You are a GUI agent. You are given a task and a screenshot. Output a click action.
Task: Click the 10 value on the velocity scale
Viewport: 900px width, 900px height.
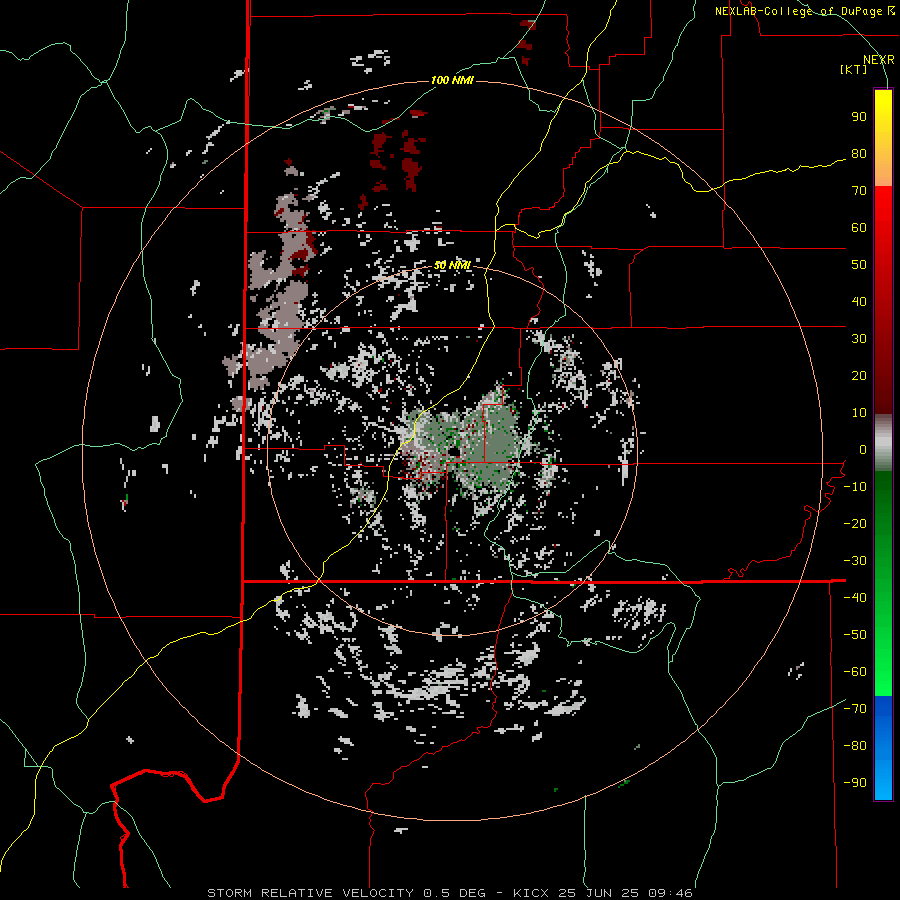[x=859, y=413]
